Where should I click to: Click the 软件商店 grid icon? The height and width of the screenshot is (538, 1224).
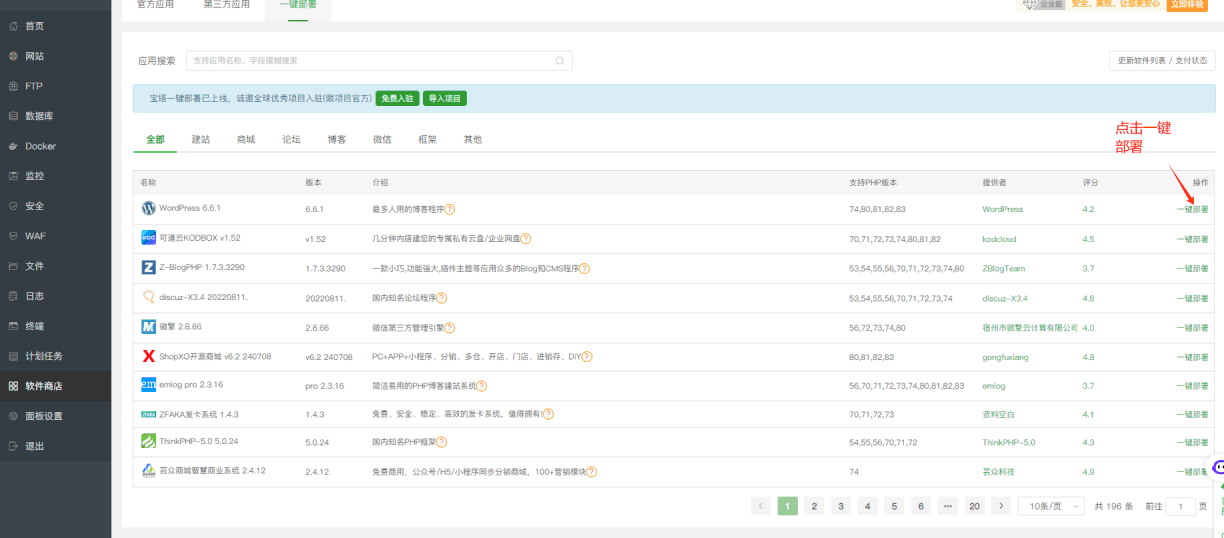13,386
